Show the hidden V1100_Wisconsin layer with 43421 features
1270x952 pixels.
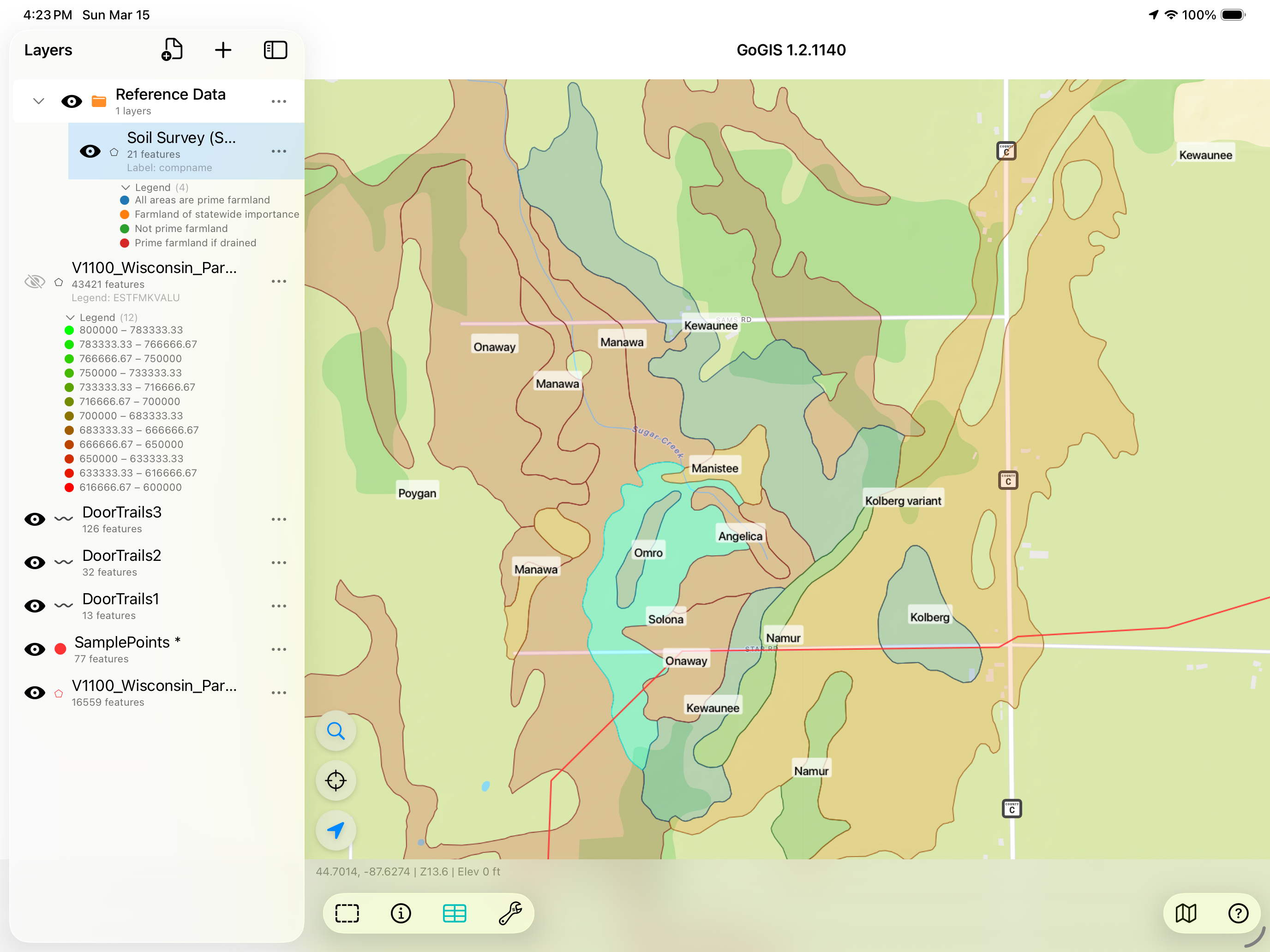35,281
